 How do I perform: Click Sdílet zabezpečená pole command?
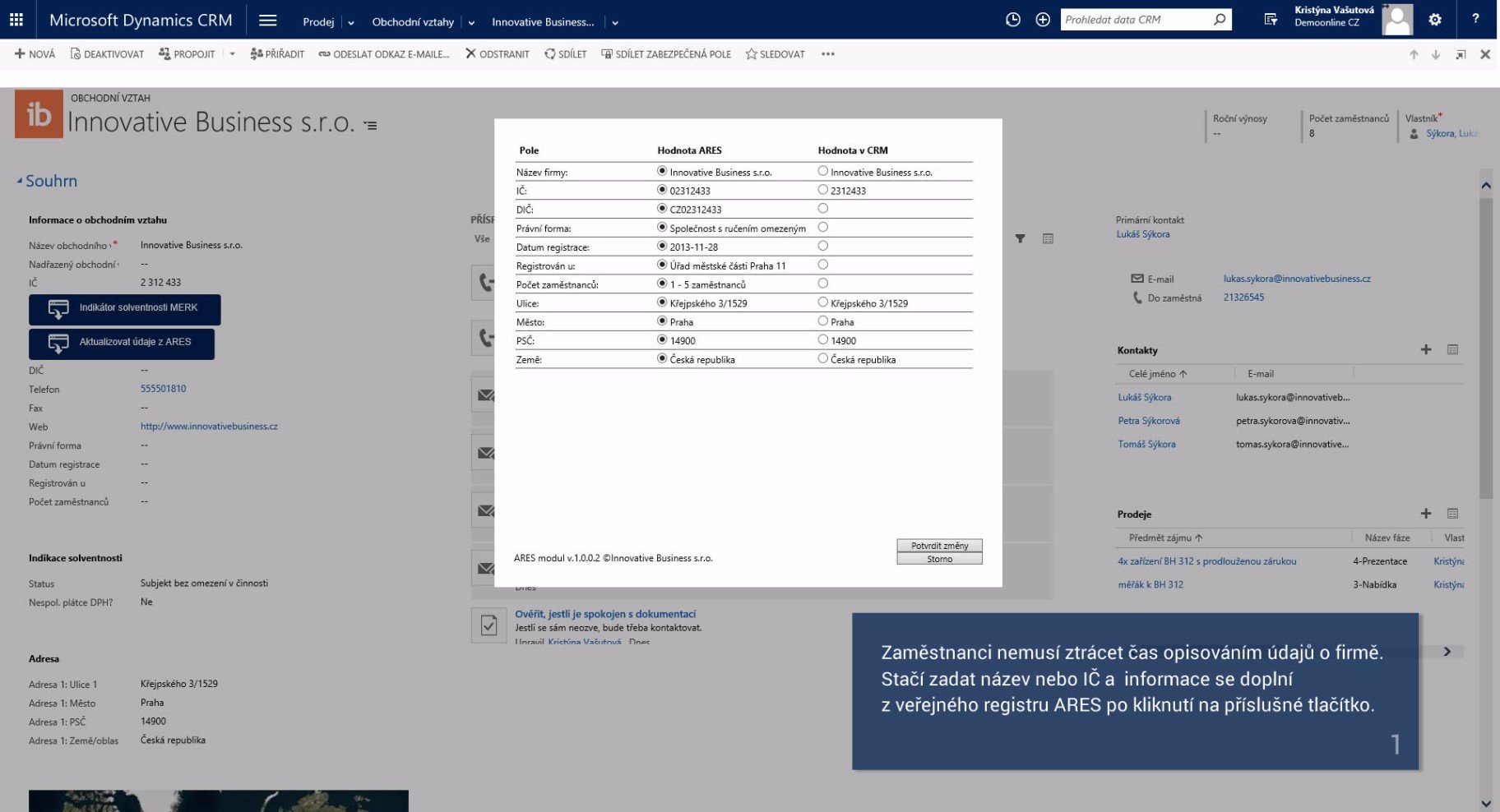[x=666, y=54]
